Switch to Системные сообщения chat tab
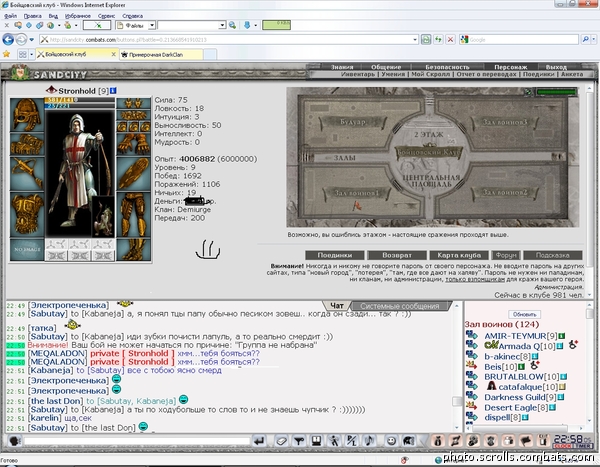The width and height of the screenshot is (600, 467). click(x=400, y=306)
